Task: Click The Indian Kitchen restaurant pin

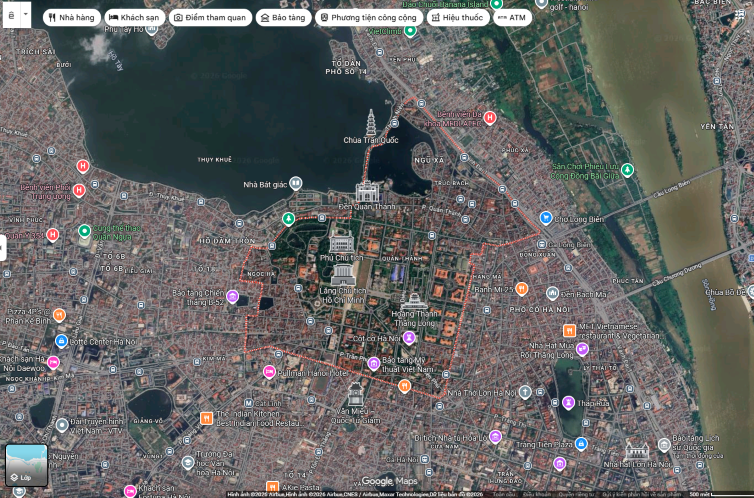Action: [x=206, y=418]
